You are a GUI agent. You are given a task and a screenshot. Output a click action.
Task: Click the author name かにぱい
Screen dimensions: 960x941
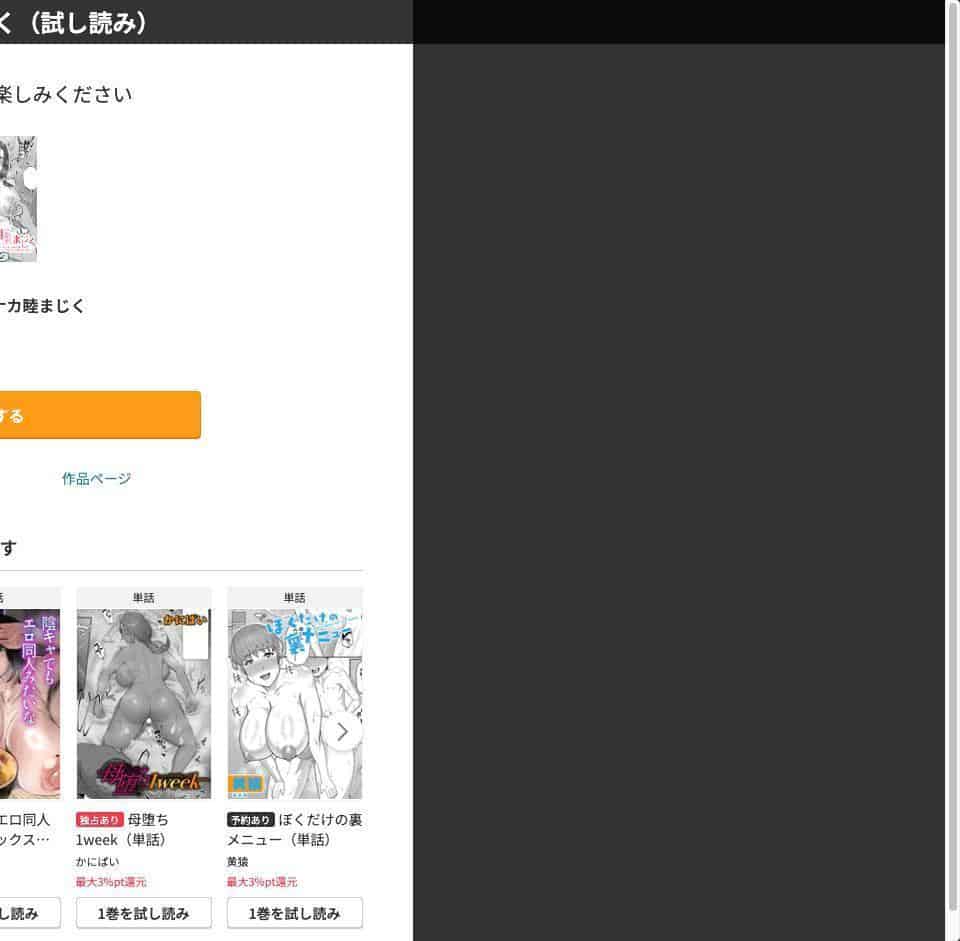click(x=97, y=861)
